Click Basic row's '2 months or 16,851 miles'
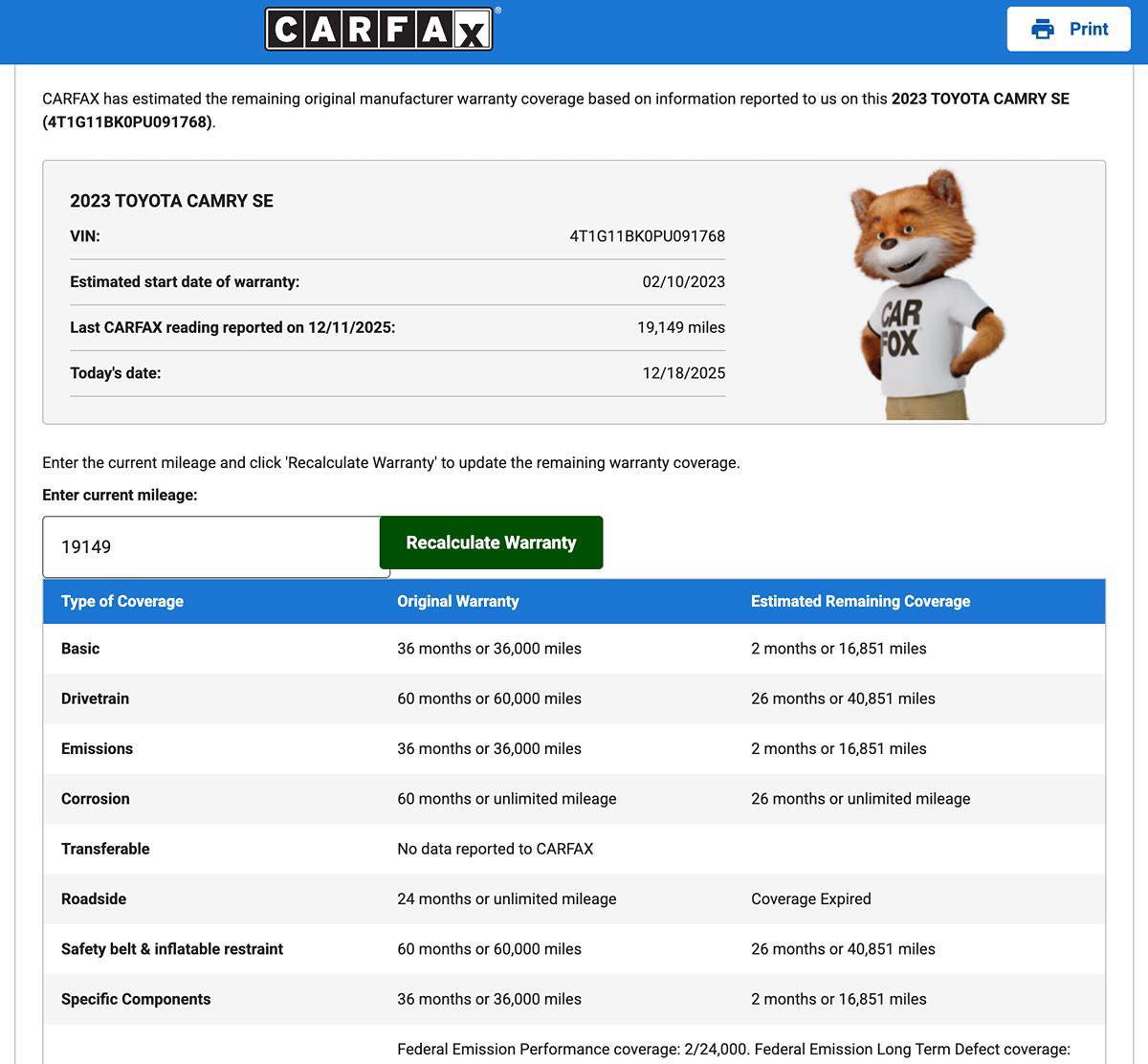This screenshot has height=1064, width=1148. tap(839, 649)
